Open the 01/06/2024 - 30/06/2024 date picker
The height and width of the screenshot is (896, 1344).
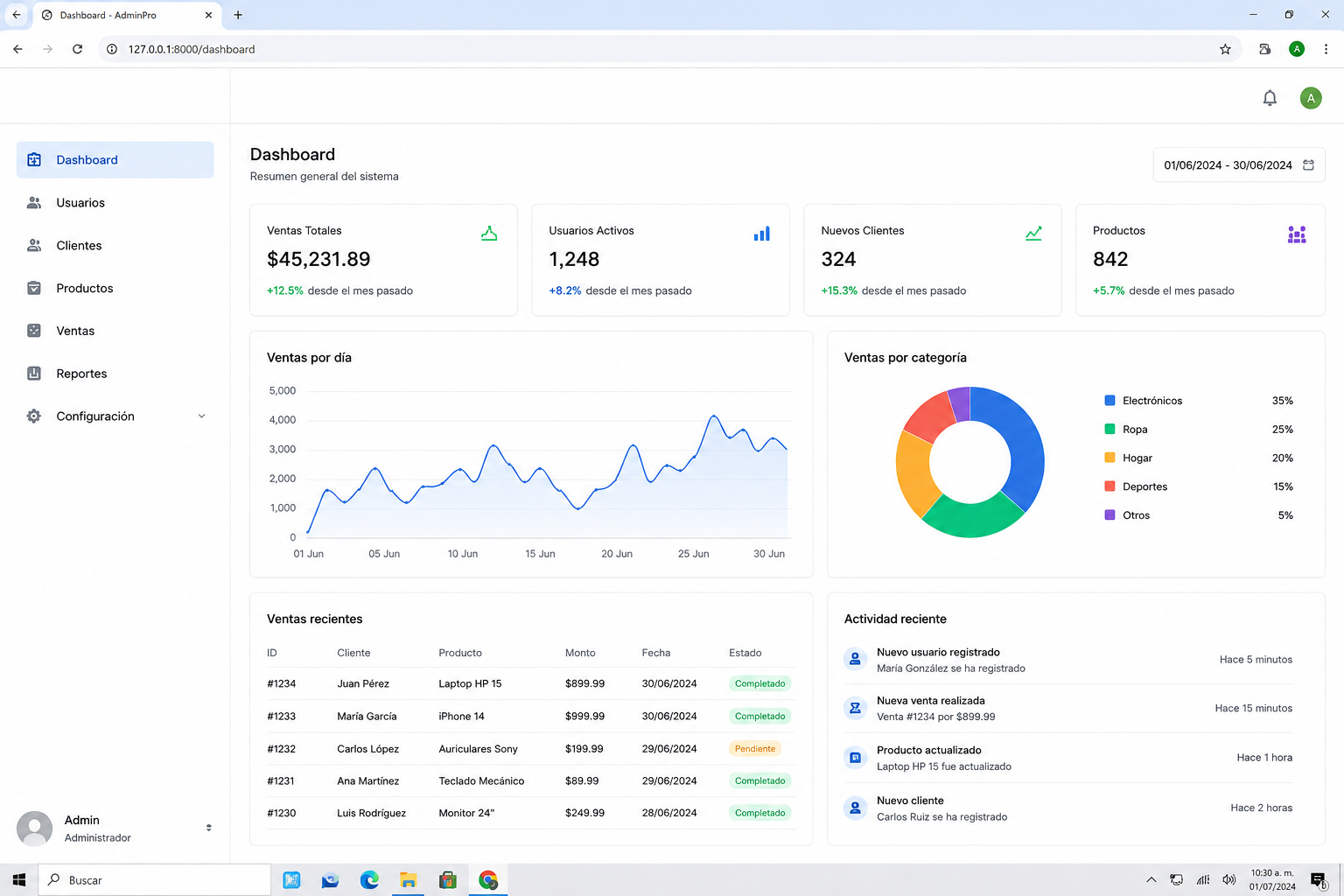pyautogui.click(x=1239, y=164)
